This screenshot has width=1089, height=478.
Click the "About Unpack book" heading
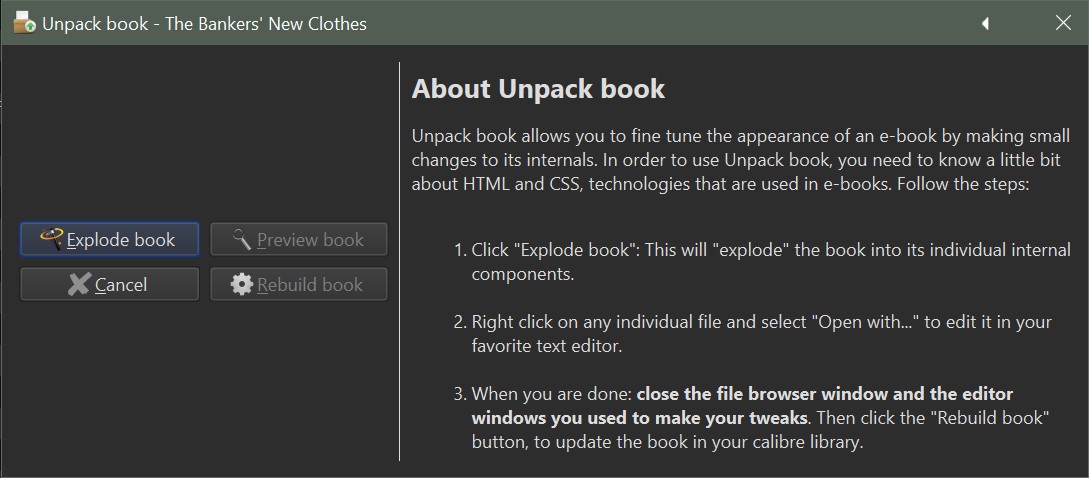[x=538, y=89]
